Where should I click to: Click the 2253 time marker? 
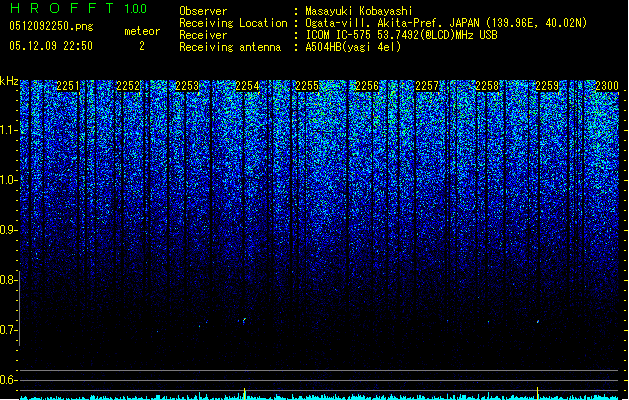click(x=187, y=86)
